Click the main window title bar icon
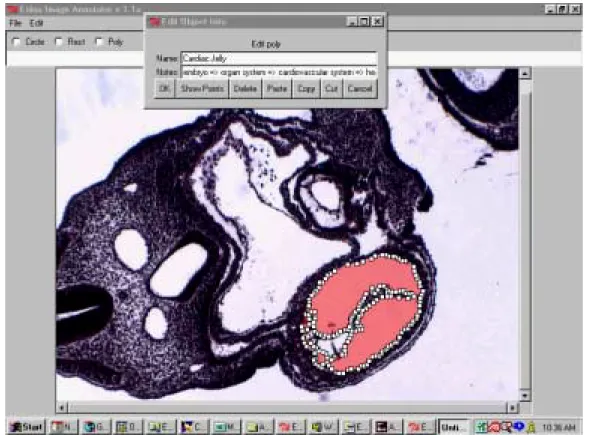The width and height of the screenshot is (591, 435). (13, 9)
